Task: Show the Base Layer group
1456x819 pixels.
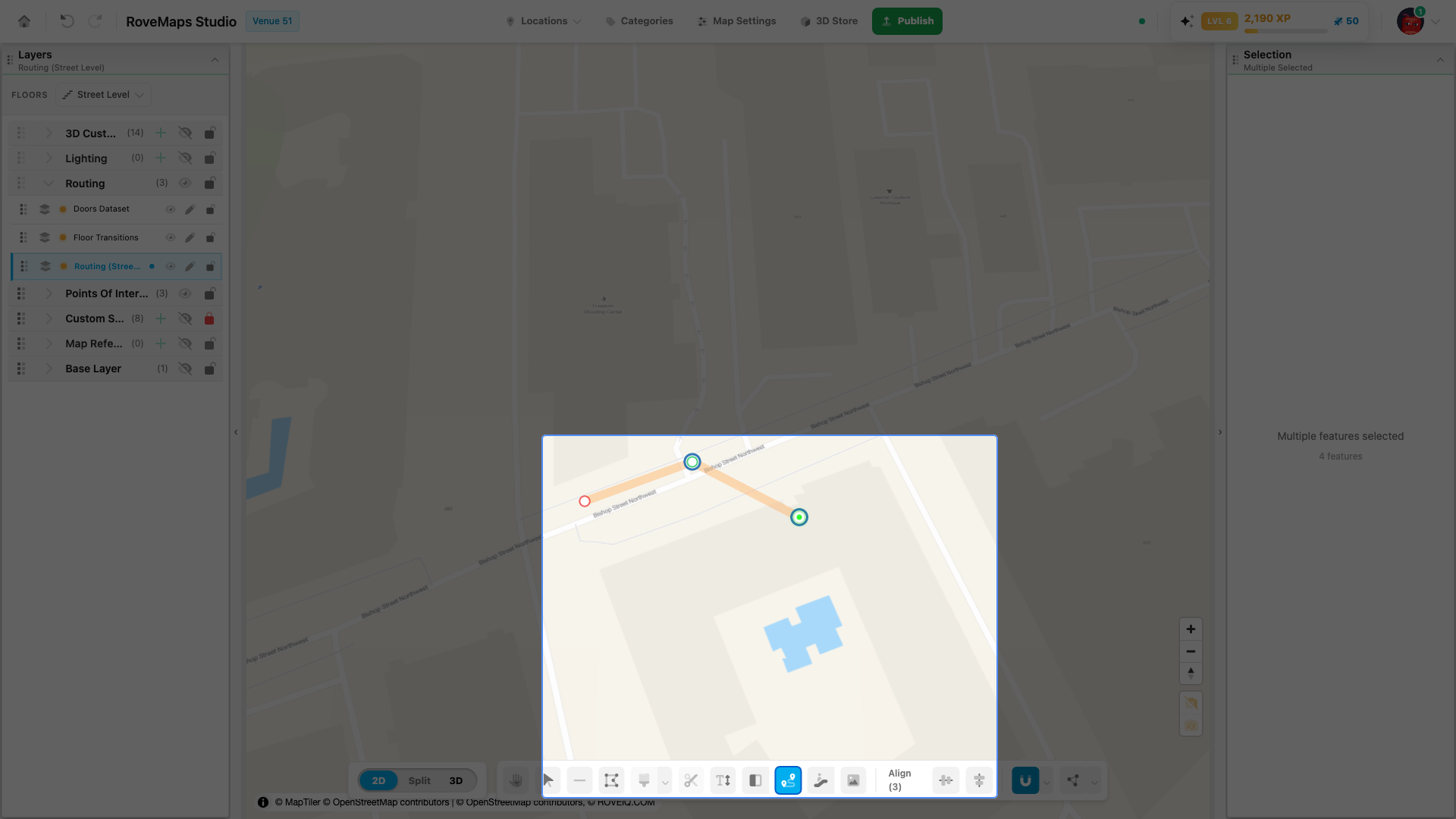Action: pos(185,369)
